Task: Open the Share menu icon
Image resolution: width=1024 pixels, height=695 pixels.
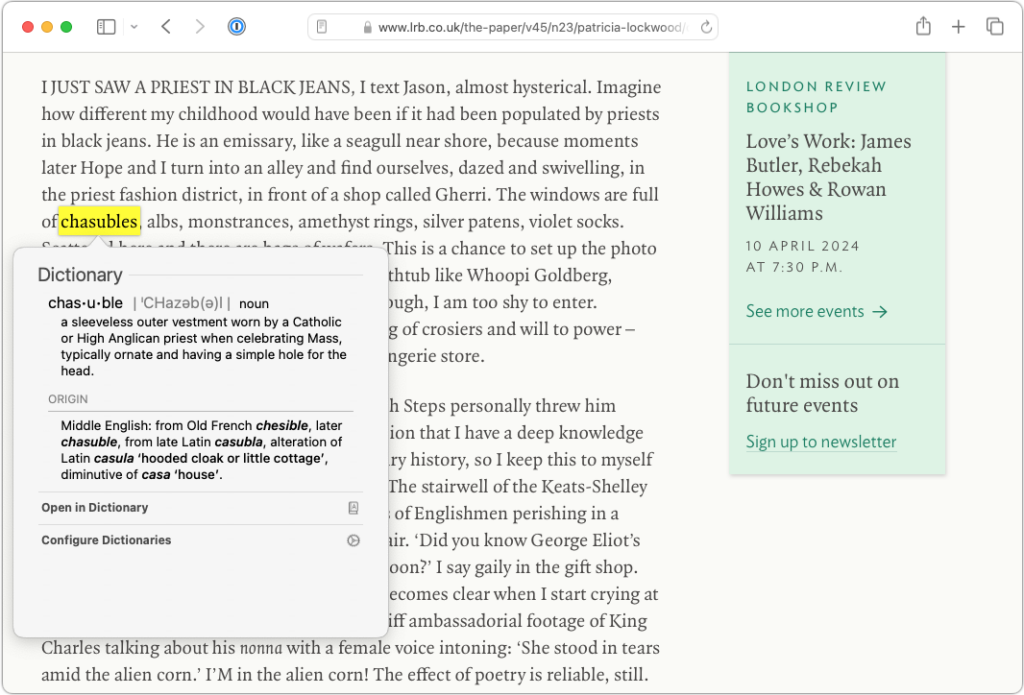Action: coord(923,27)
